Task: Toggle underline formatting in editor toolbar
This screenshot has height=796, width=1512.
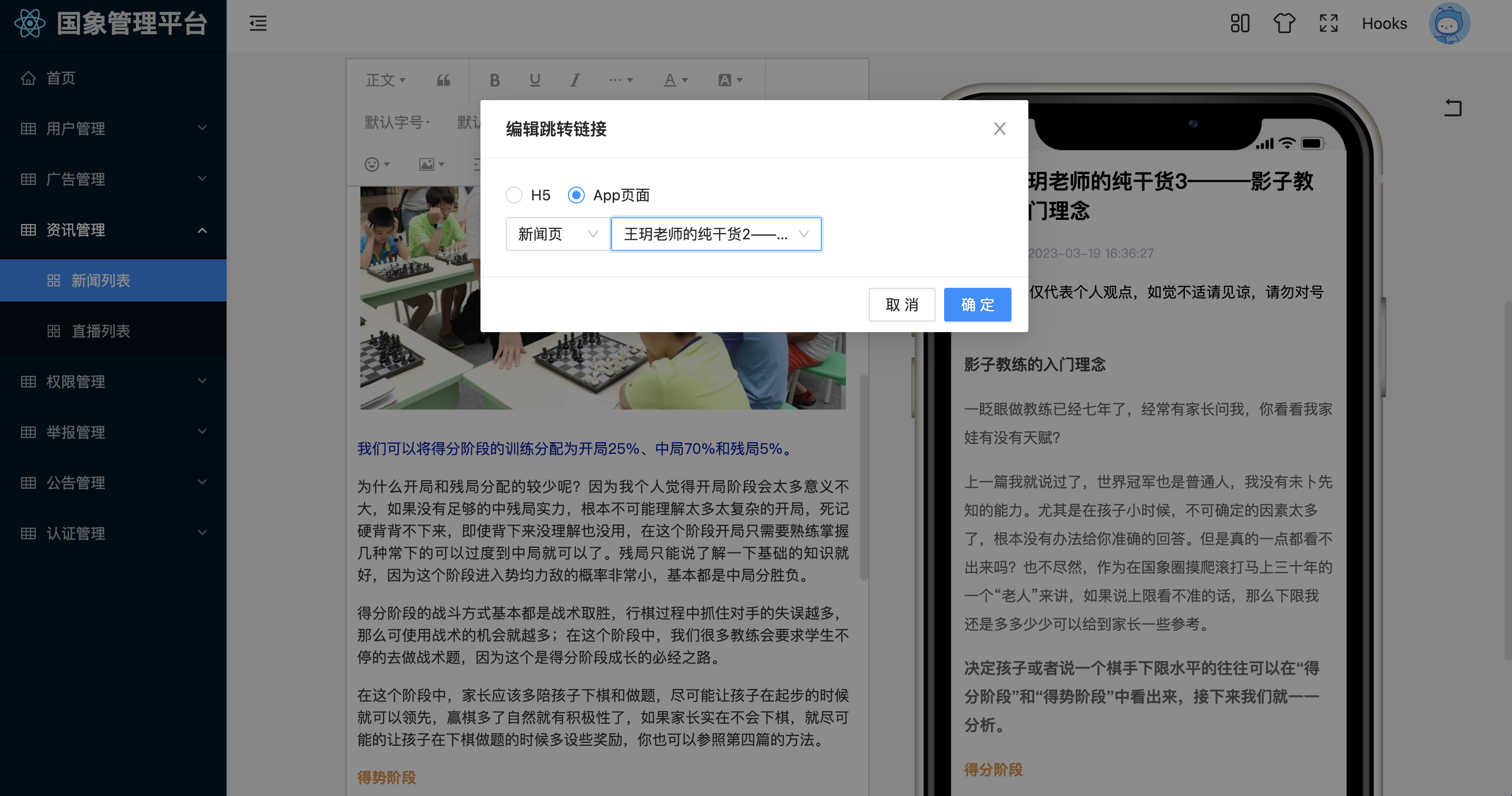Action: pos(535,80)
